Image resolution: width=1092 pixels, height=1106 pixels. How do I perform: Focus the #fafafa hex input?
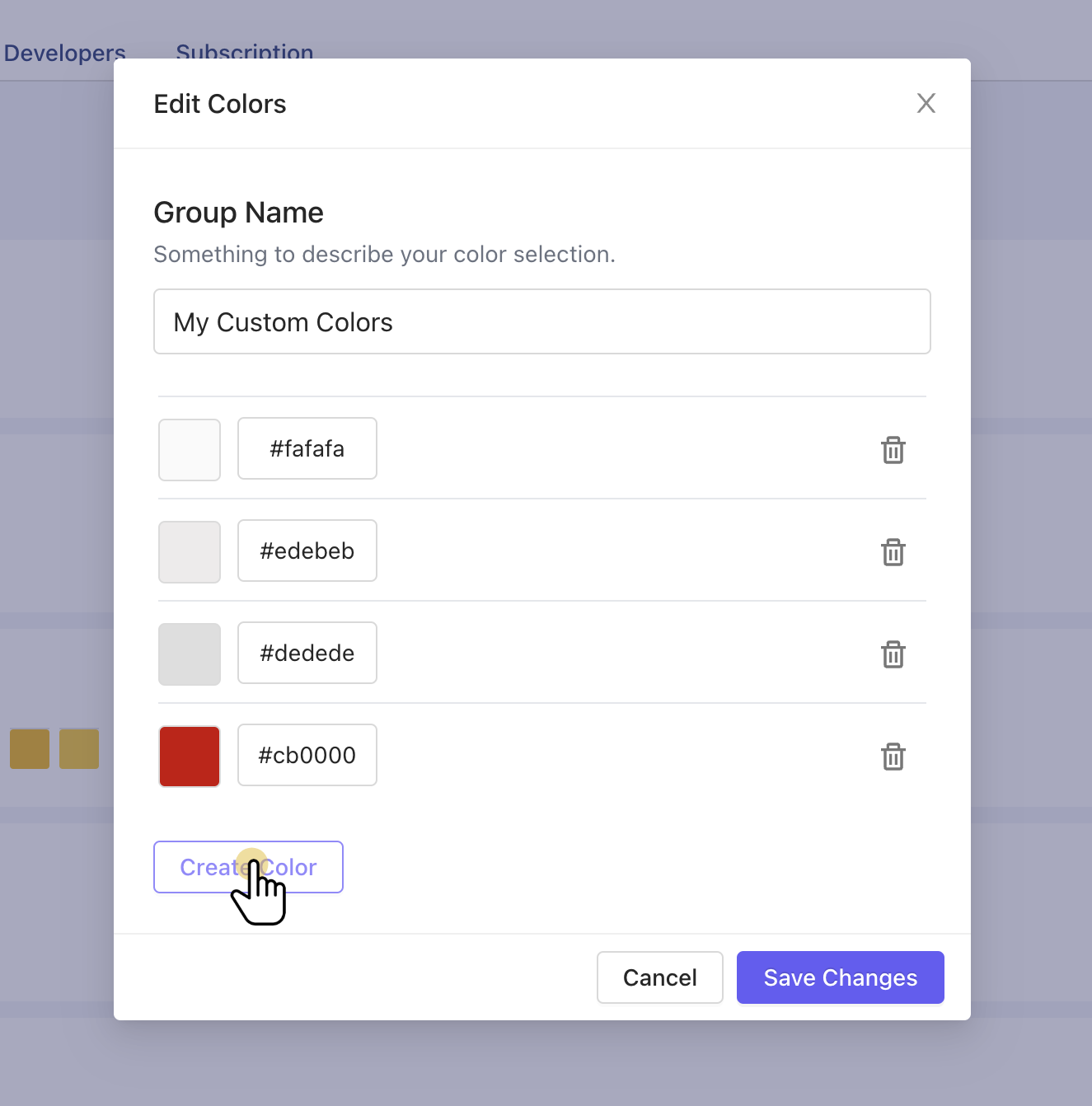(x=307, y=448)
